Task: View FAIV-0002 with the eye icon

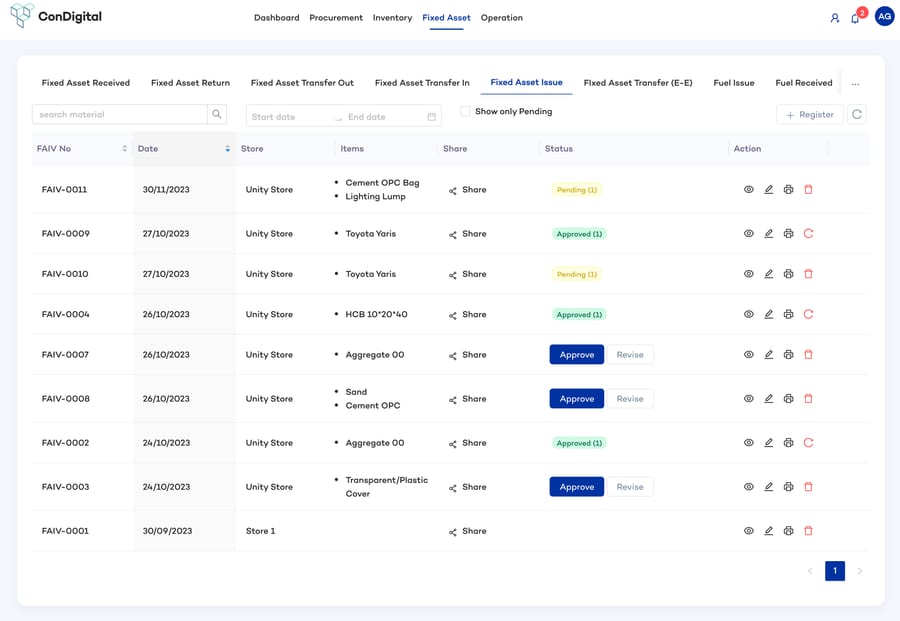Action: point(748,443)
